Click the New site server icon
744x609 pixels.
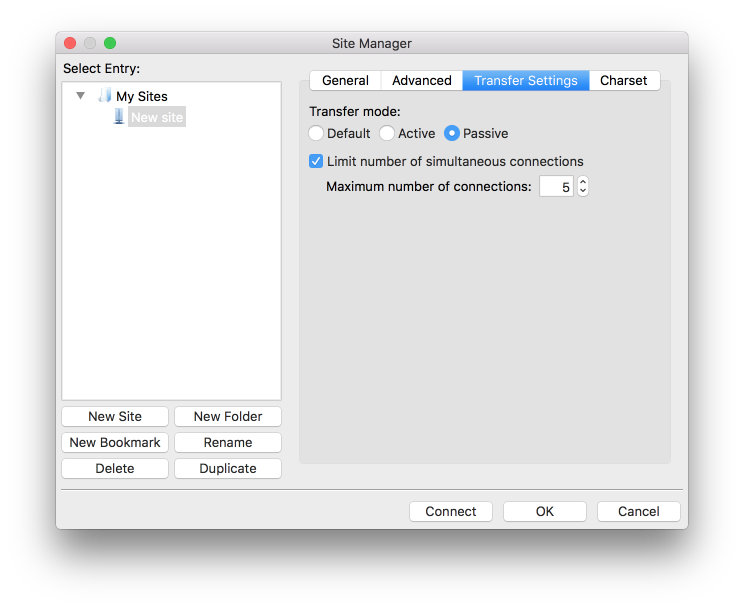click(119, 117)
